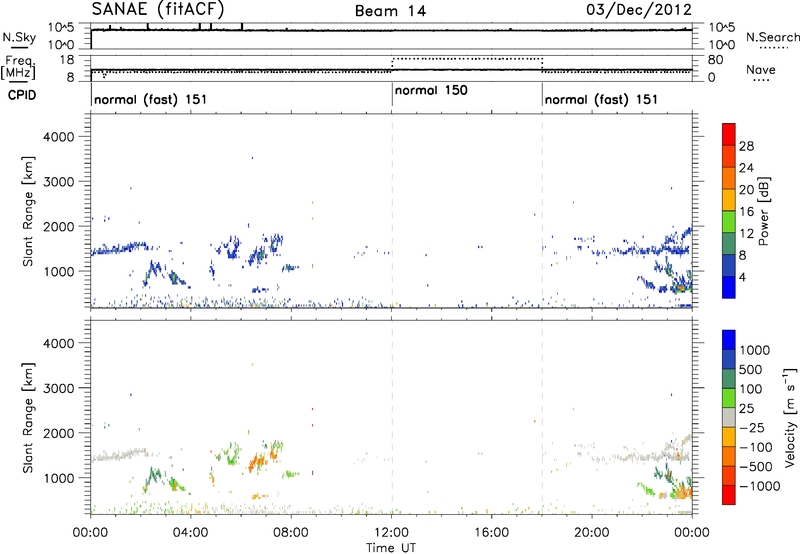
Task: Pick the bright blue bottom Power colorbar segment
Action: (729, 287)
